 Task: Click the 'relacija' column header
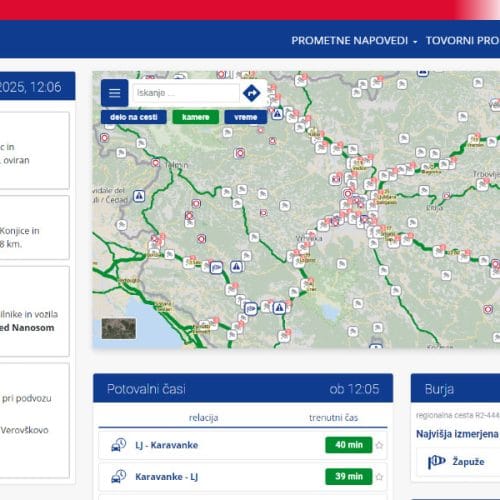point(203,418)
